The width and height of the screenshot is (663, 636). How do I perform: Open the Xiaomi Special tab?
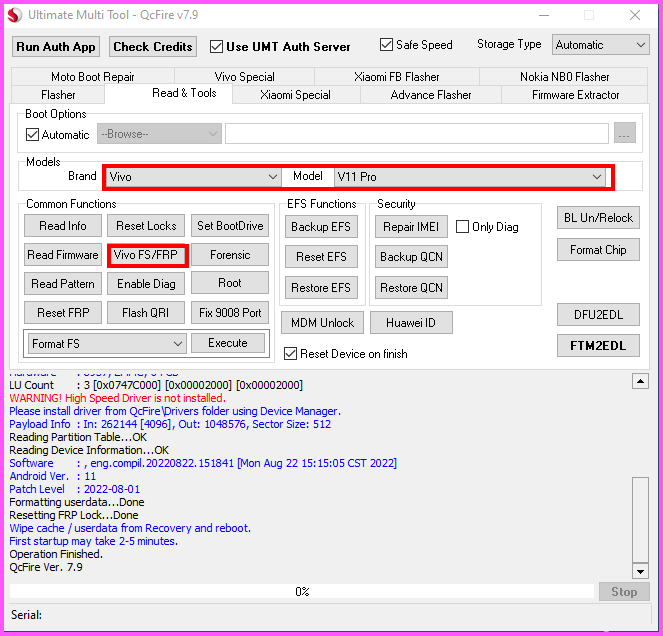click(295, 94)
